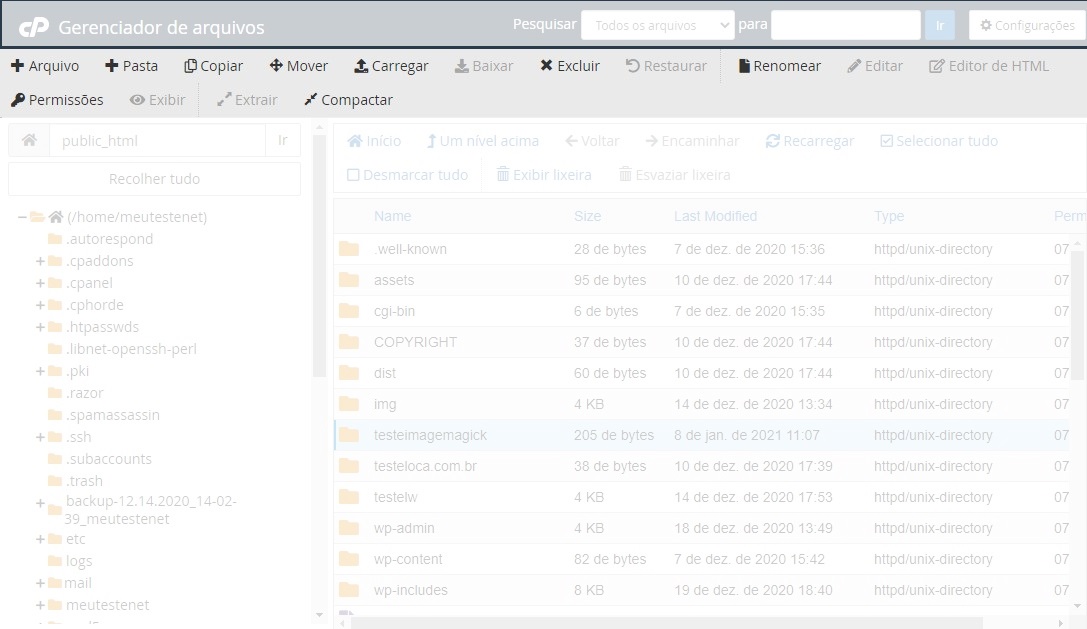Click the Copiar toolbar button

pos(214,66)
